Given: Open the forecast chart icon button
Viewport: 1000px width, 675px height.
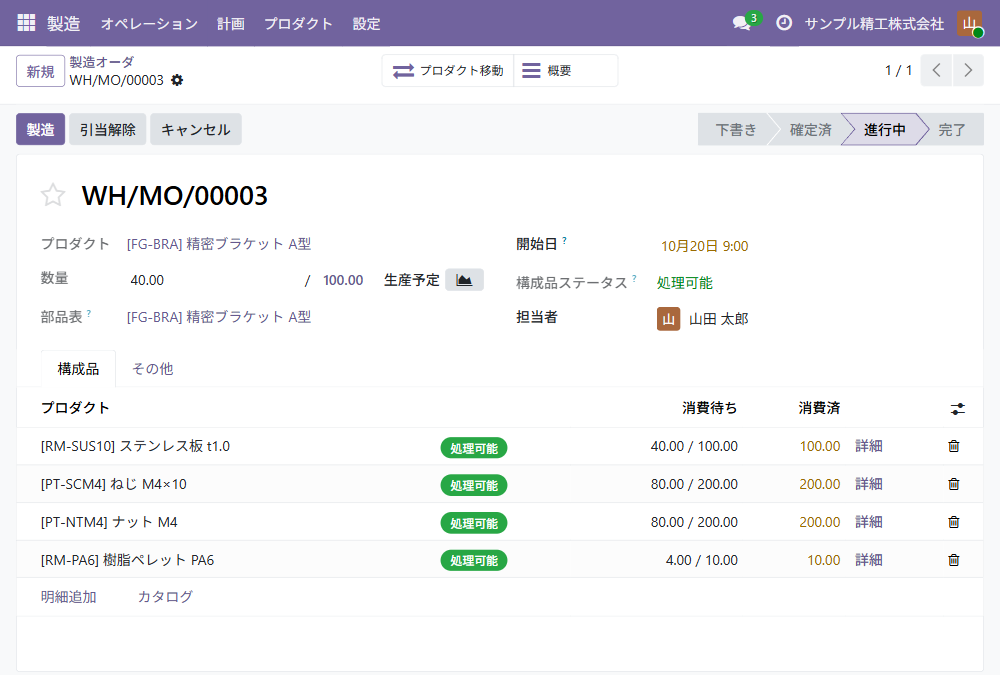Looking at the screenshot, I should point(464,280).
